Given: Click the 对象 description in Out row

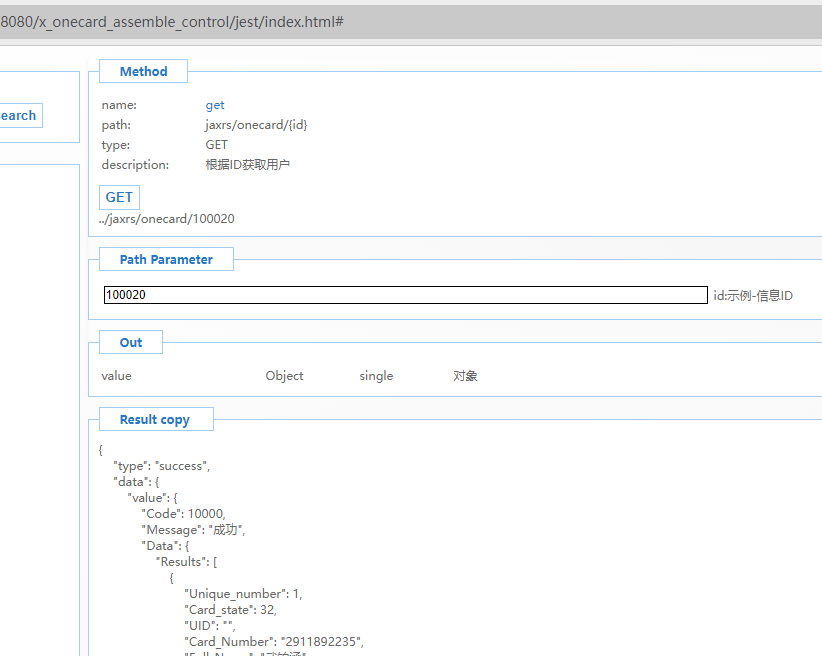Looking at the screenshot, I should [465, 376].
